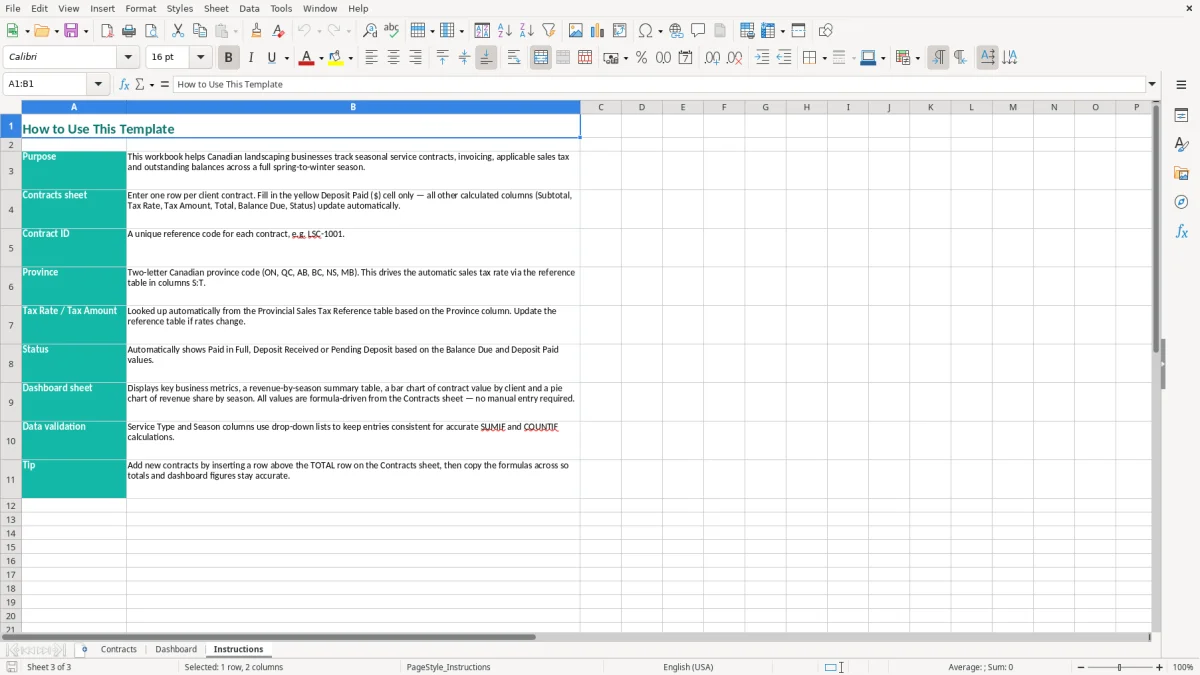This screenshot has width=1200, height=675.
Task: Open the Conditional formatting dropdown arrow
Action: click(x=917, y=58)
